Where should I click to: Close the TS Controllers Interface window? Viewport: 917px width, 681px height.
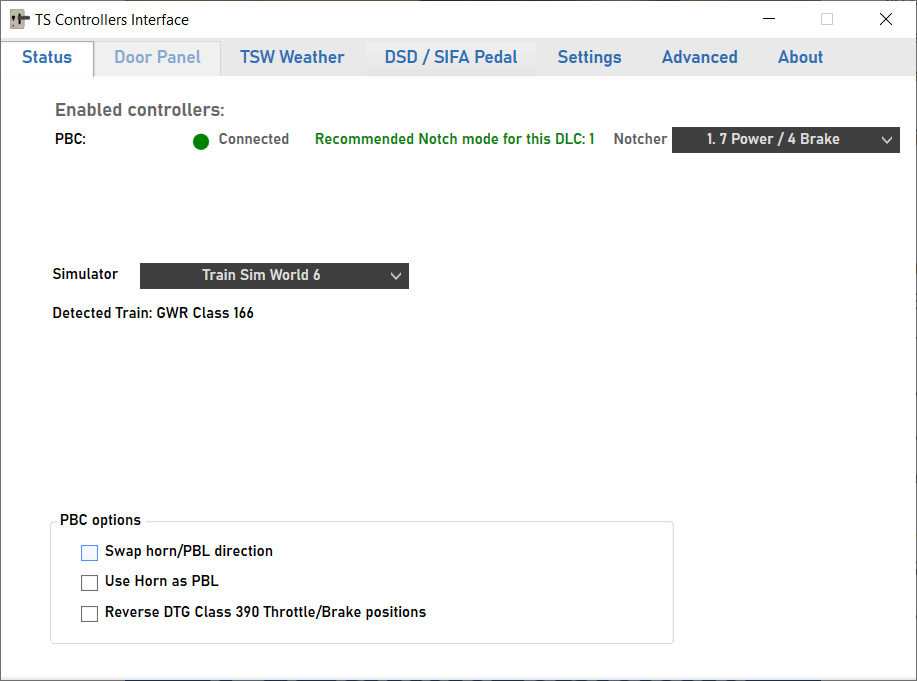point(886,19)
